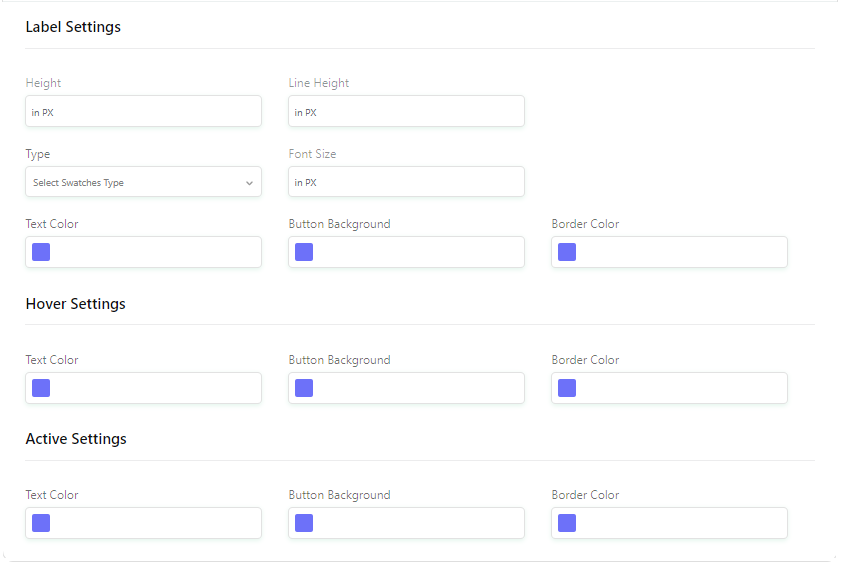Open Label Settings Border Color swatch

tap(567, 252)
